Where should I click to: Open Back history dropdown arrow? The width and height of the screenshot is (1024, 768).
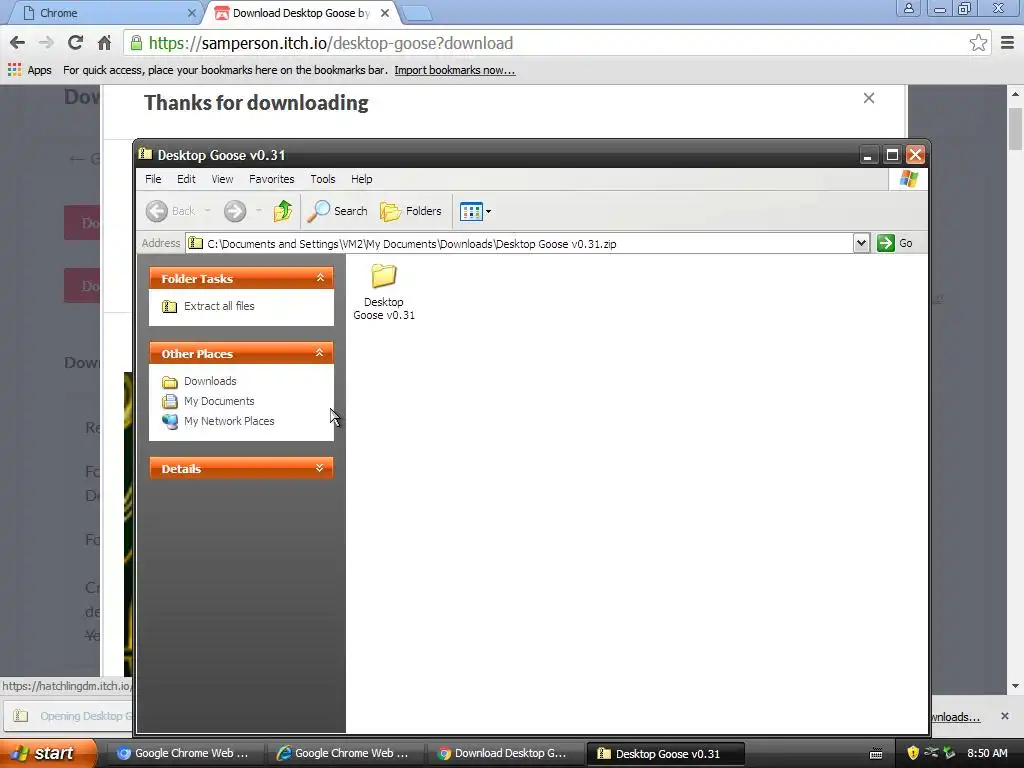click(208, 211)
